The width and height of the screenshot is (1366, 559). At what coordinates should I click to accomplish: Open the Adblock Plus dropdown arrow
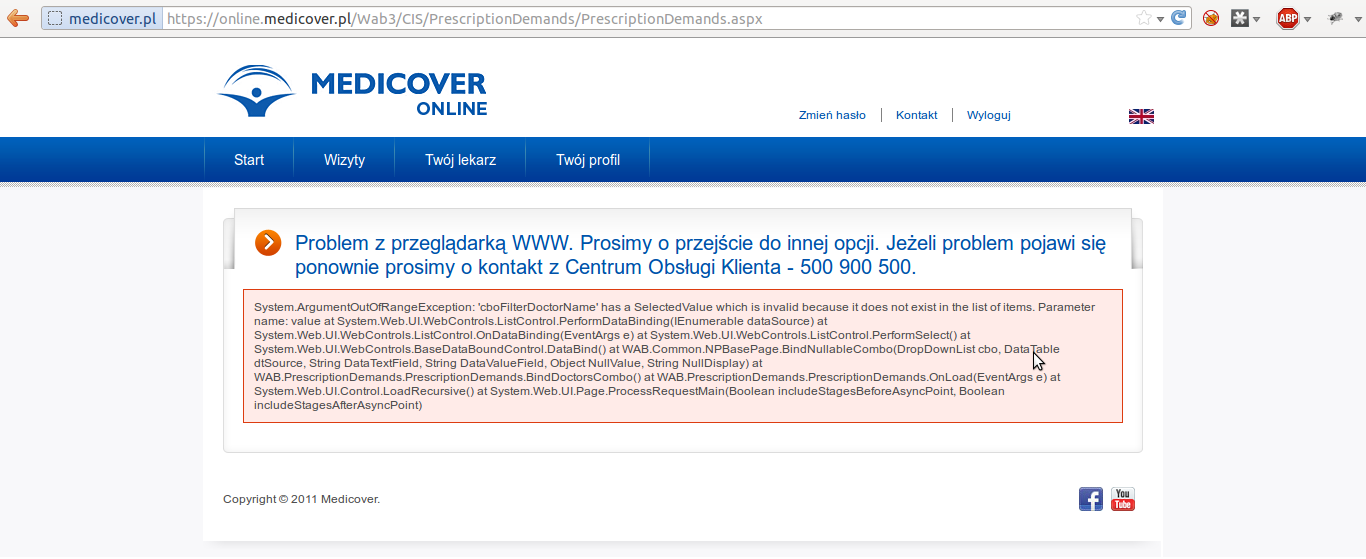[1307, 19]
